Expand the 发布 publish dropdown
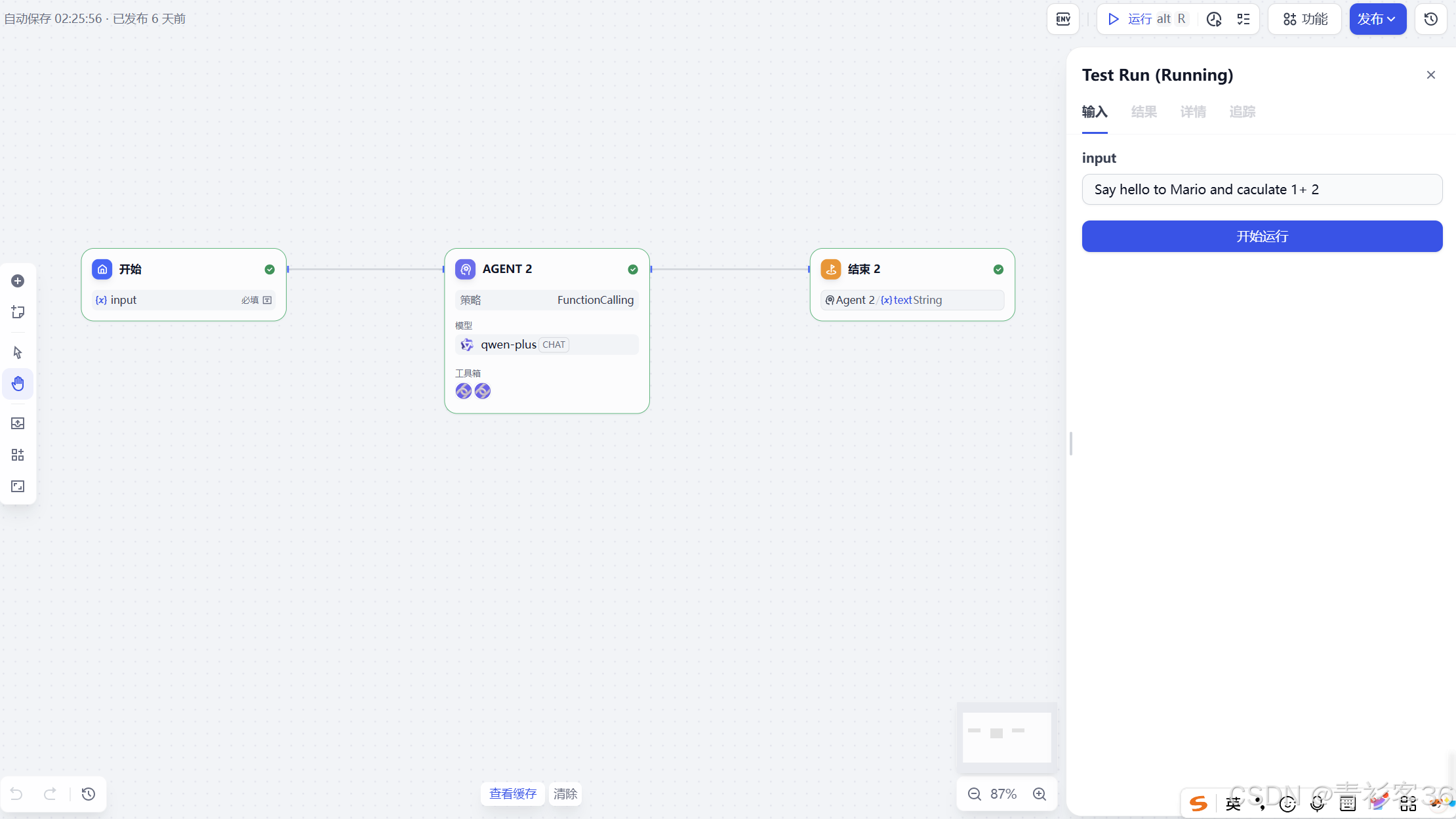This screenshot has width=1456, height=819. coord(1377,19)
